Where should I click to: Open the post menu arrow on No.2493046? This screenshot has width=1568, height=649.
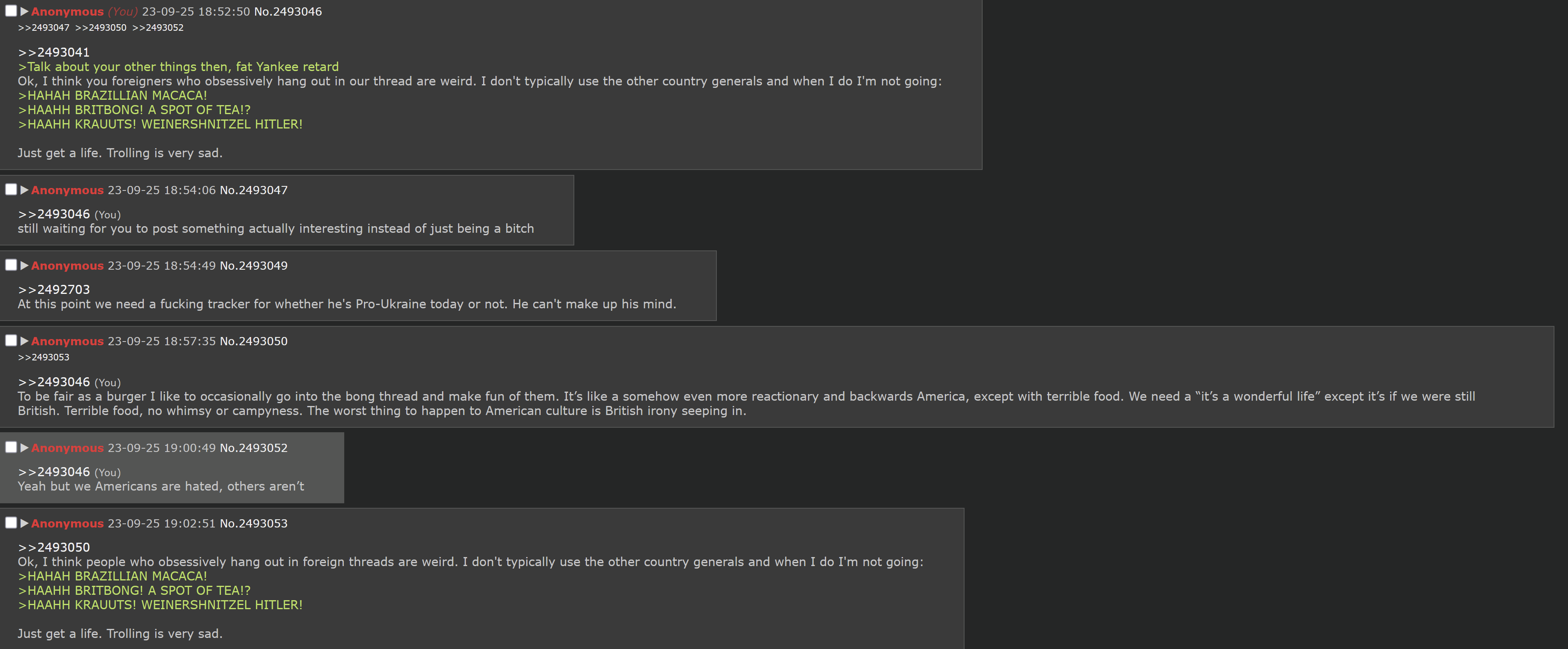pyautogui.click(x=24, y=11)
